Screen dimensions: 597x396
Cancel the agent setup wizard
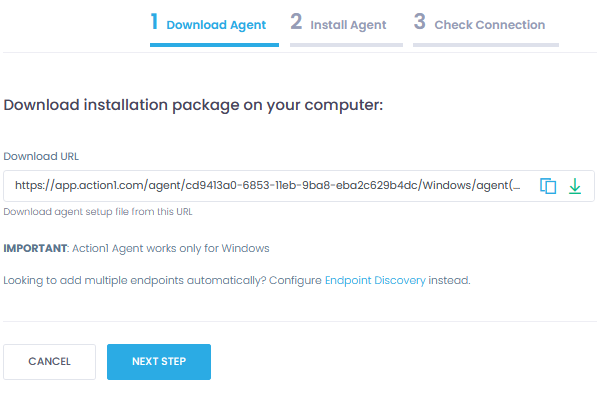pyautogui.click(x=49, y=362)
